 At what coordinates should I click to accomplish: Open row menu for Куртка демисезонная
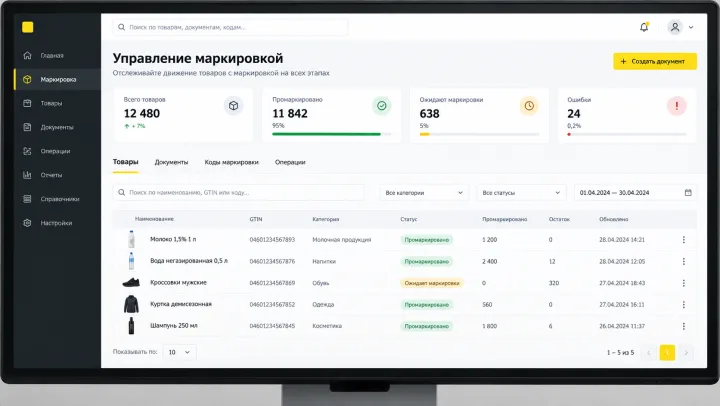684,304
